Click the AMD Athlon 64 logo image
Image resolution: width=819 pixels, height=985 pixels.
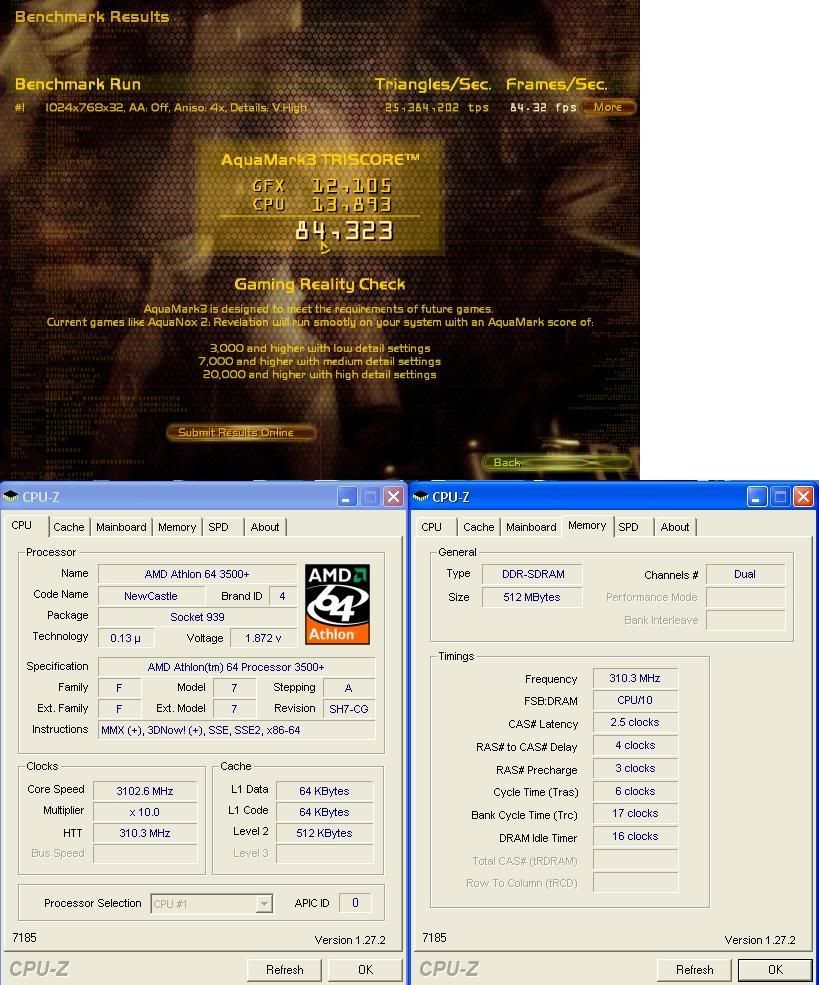coord(337,604)
